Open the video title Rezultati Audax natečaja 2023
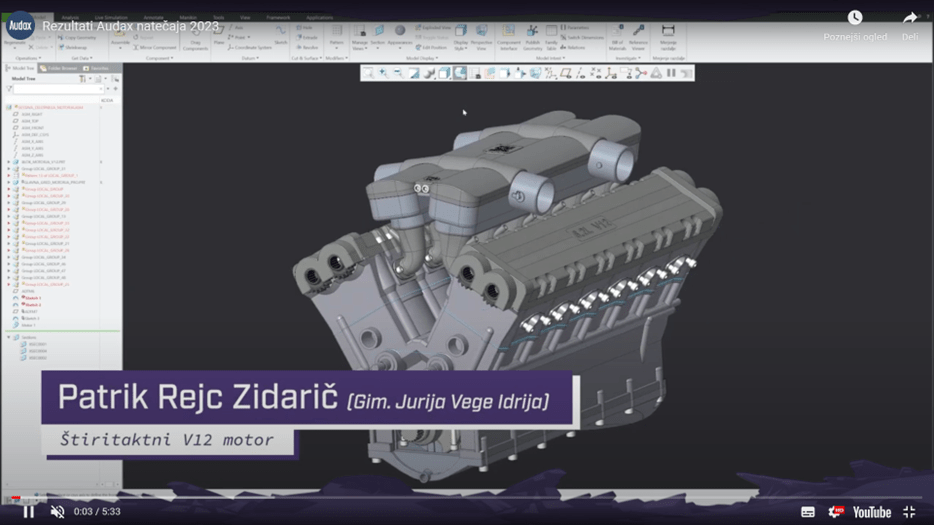 (x=130, y=27)
